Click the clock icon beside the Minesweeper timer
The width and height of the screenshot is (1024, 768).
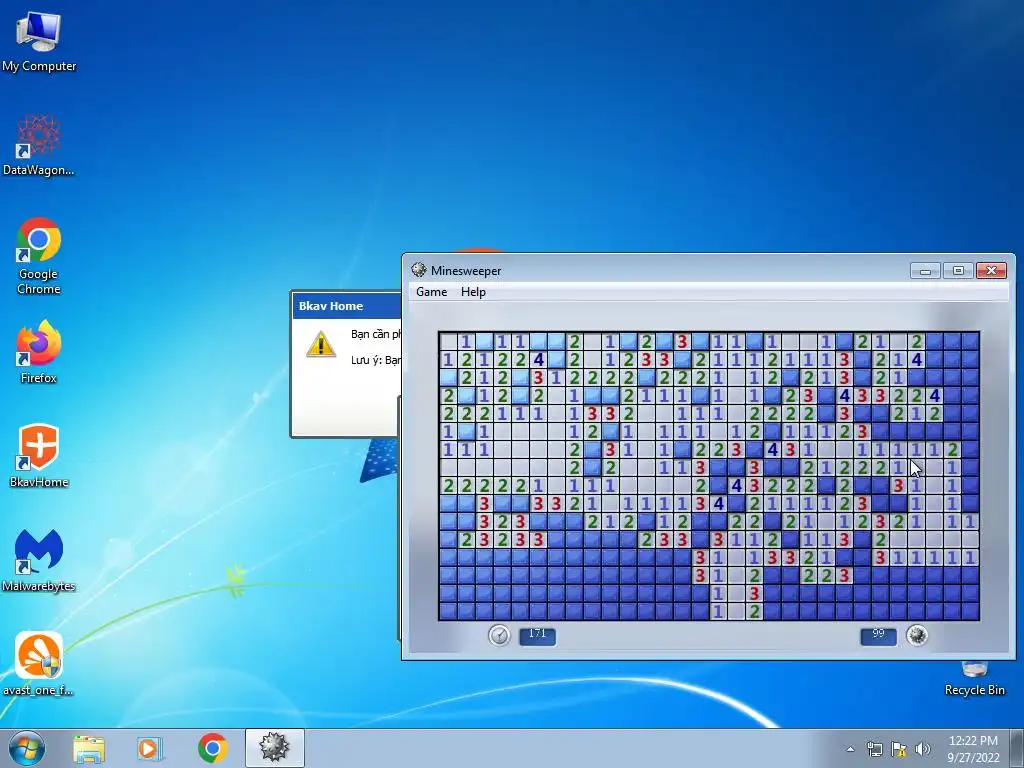[x=499, y=635]
